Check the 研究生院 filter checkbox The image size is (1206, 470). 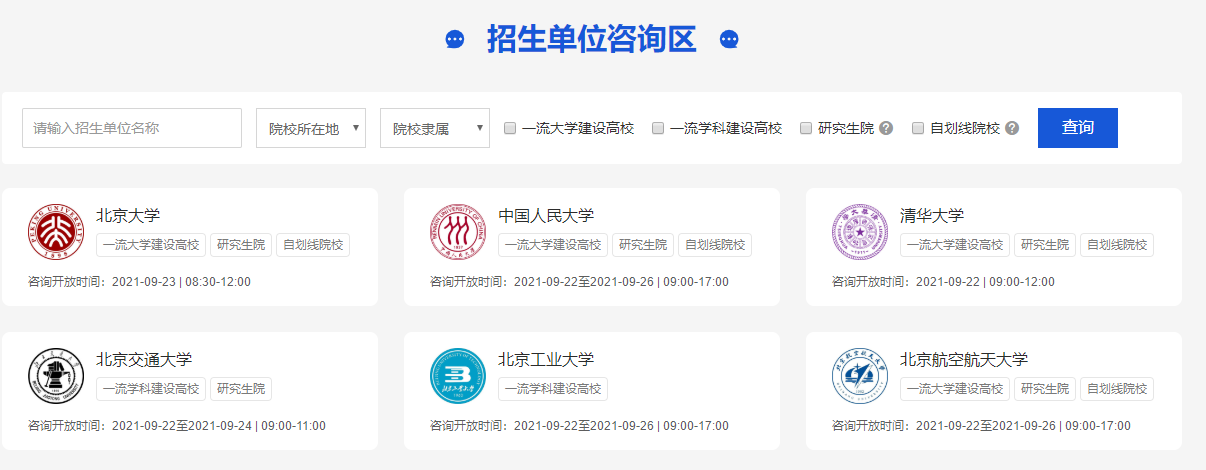click(x=806, y=128)
